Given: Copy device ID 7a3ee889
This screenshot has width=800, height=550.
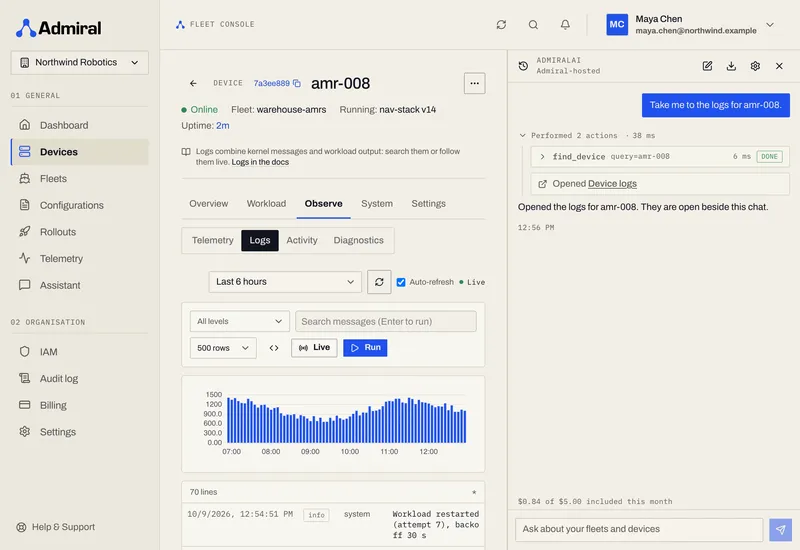Looking at the screenshot, I should [297, 83].
